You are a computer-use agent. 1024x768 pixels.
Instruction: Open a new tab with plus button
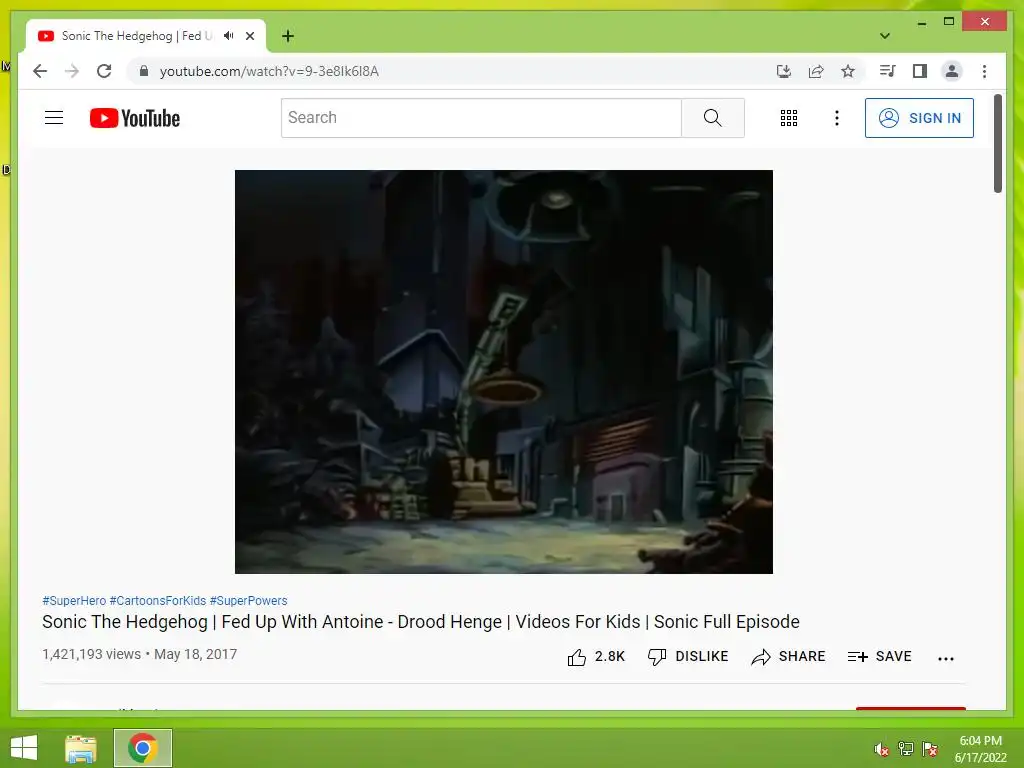[x=288, y=36]
